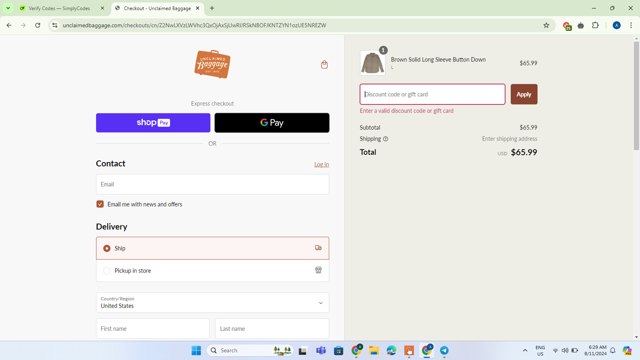
Task: Open the tab search dropdown arrow
Action: [x=8, y=8]
